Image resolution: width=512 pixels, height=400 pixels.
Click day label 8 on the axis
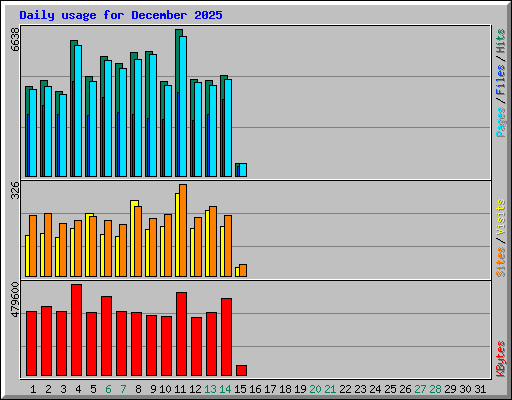[138, 389]
